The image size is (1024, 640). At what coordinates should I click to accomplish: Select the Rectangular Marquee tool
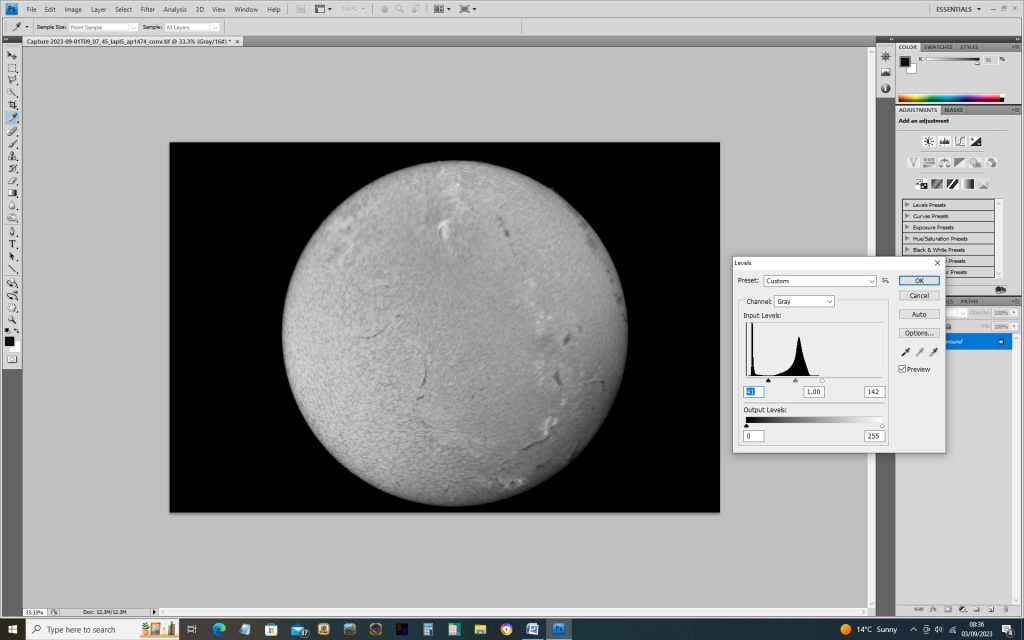pyautogui.click(x=12, y=68)
